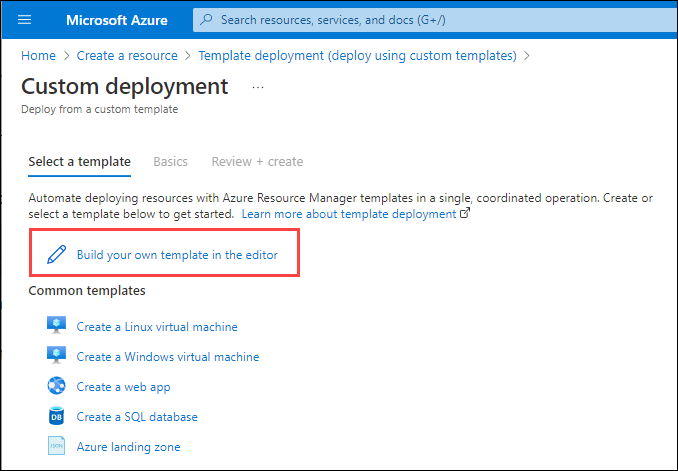
Task: Switch to the Basics tab
Action: [170, 161]
